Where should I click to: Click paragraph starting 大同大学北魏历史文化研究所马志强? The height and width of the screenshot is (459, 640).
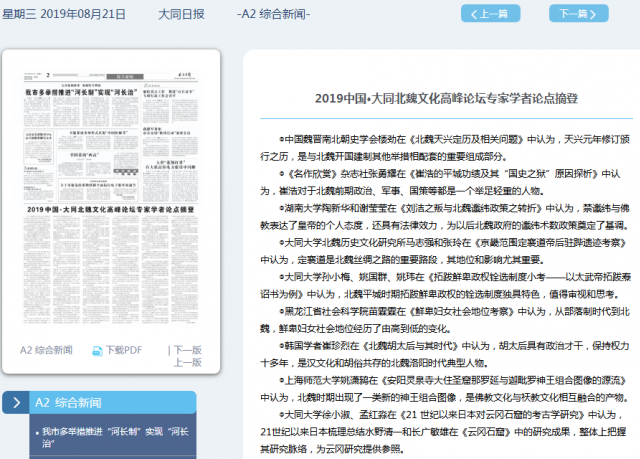click(x=444, y=251)
